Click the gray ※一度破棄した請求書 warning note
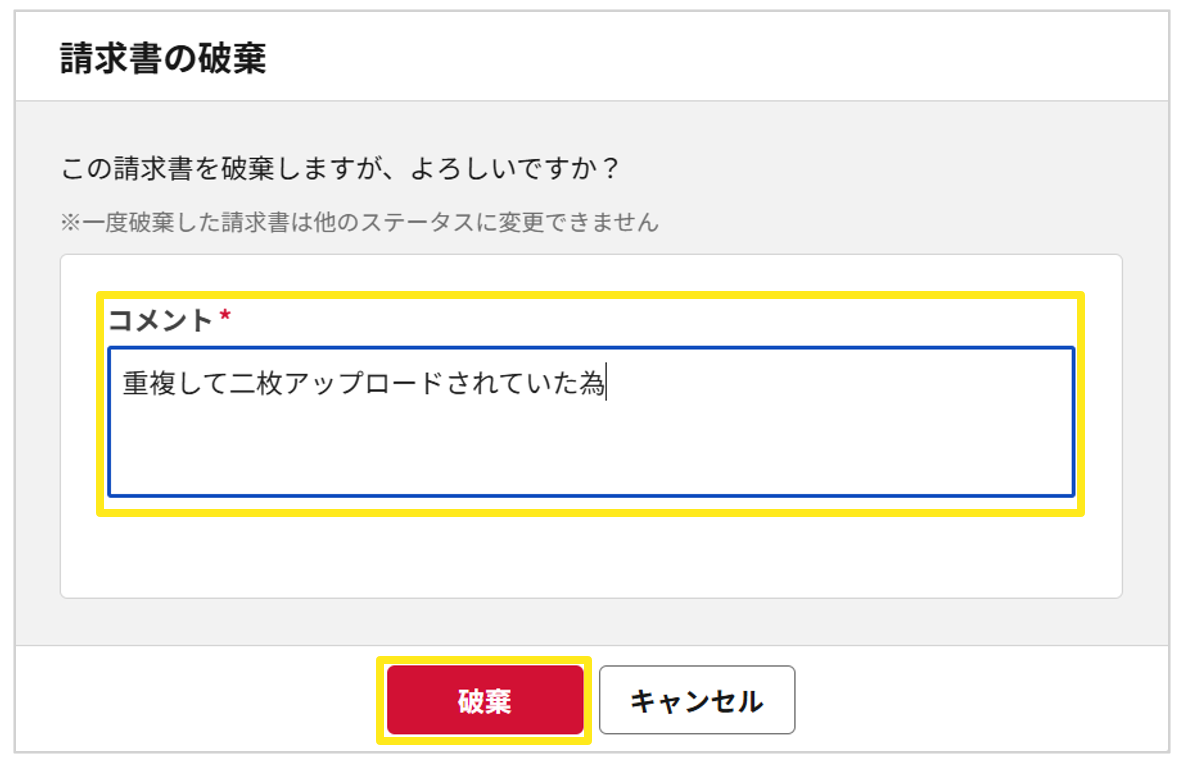The width and height of the screenshot is (1183, 762). point(360,222)
